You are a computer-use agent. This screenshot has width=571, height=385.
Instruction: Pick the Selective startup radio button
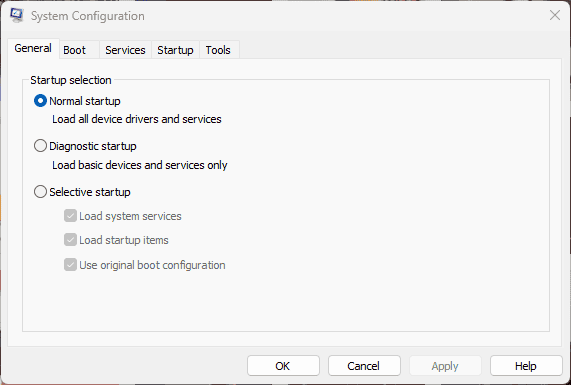pos(40,192)
